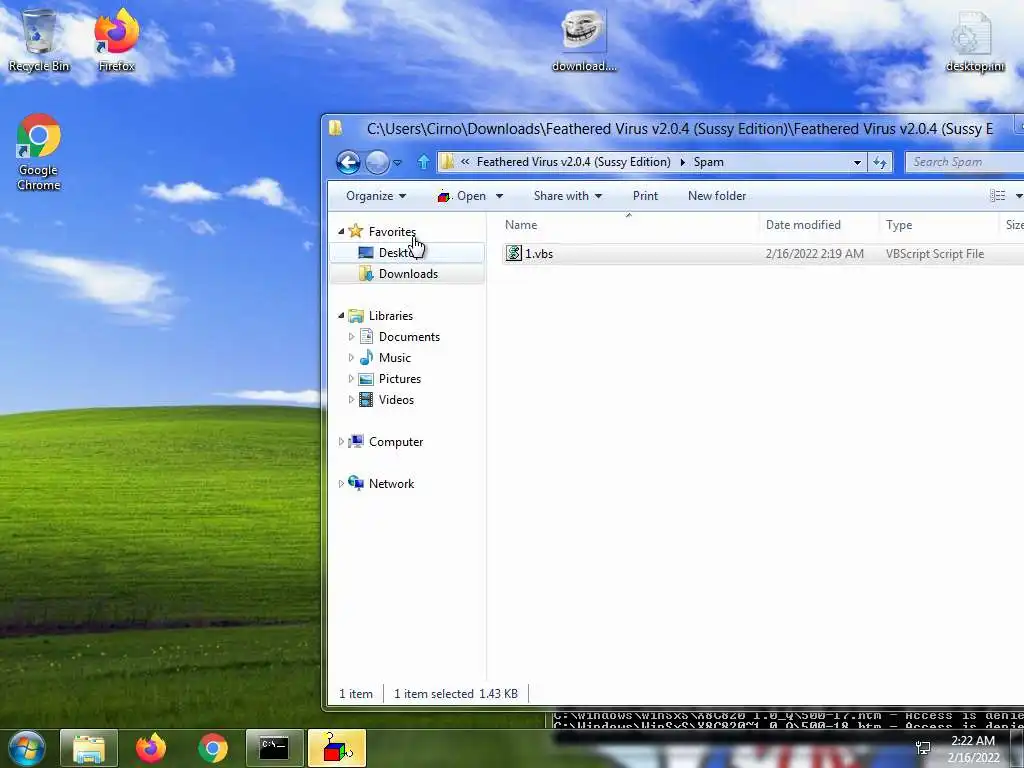Viewport: 1024px width, 768px height.
Task: Sort by the Name column header
Action: click(628, 225)
